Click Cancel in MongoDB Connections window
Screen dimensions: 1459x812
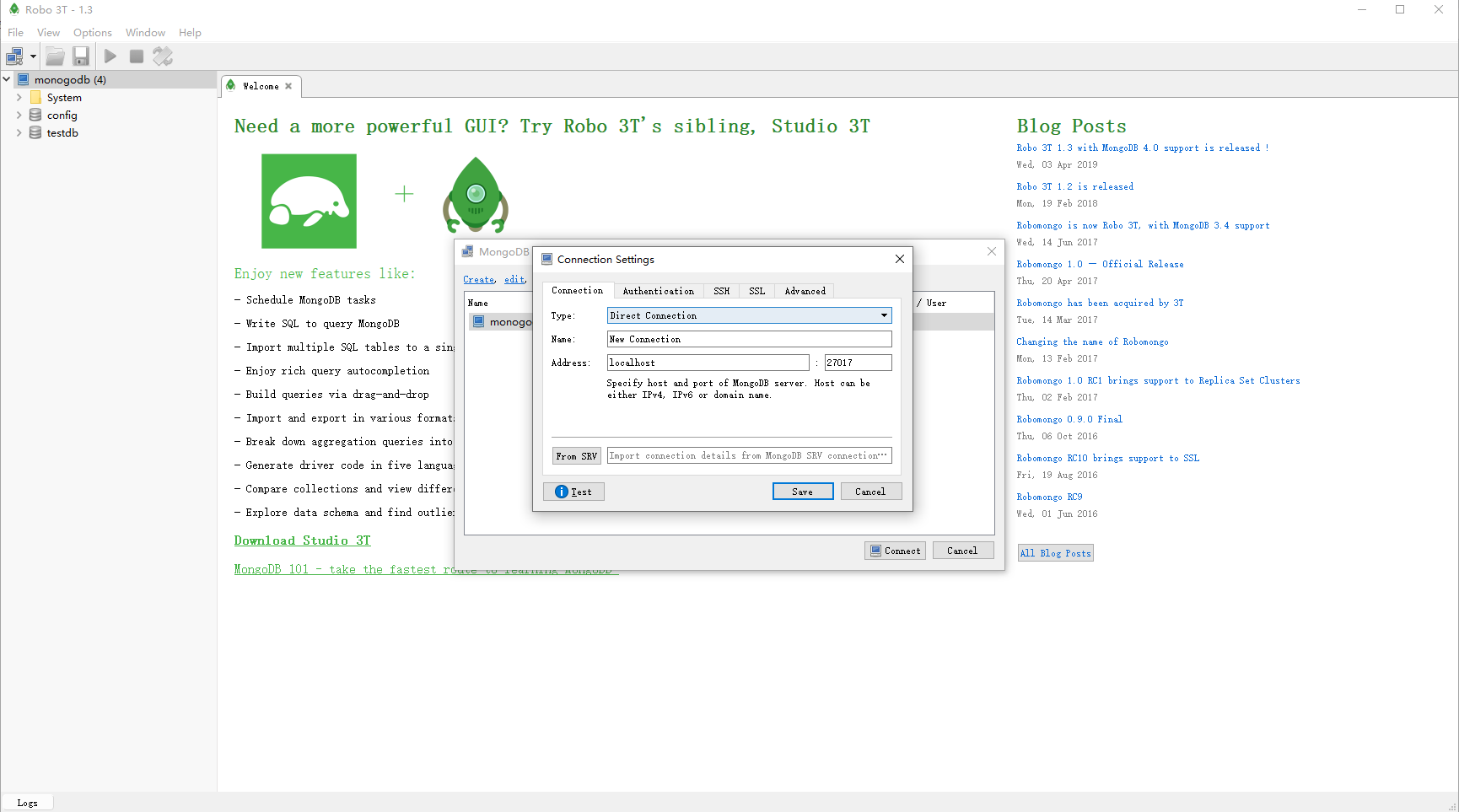(962, 551)
